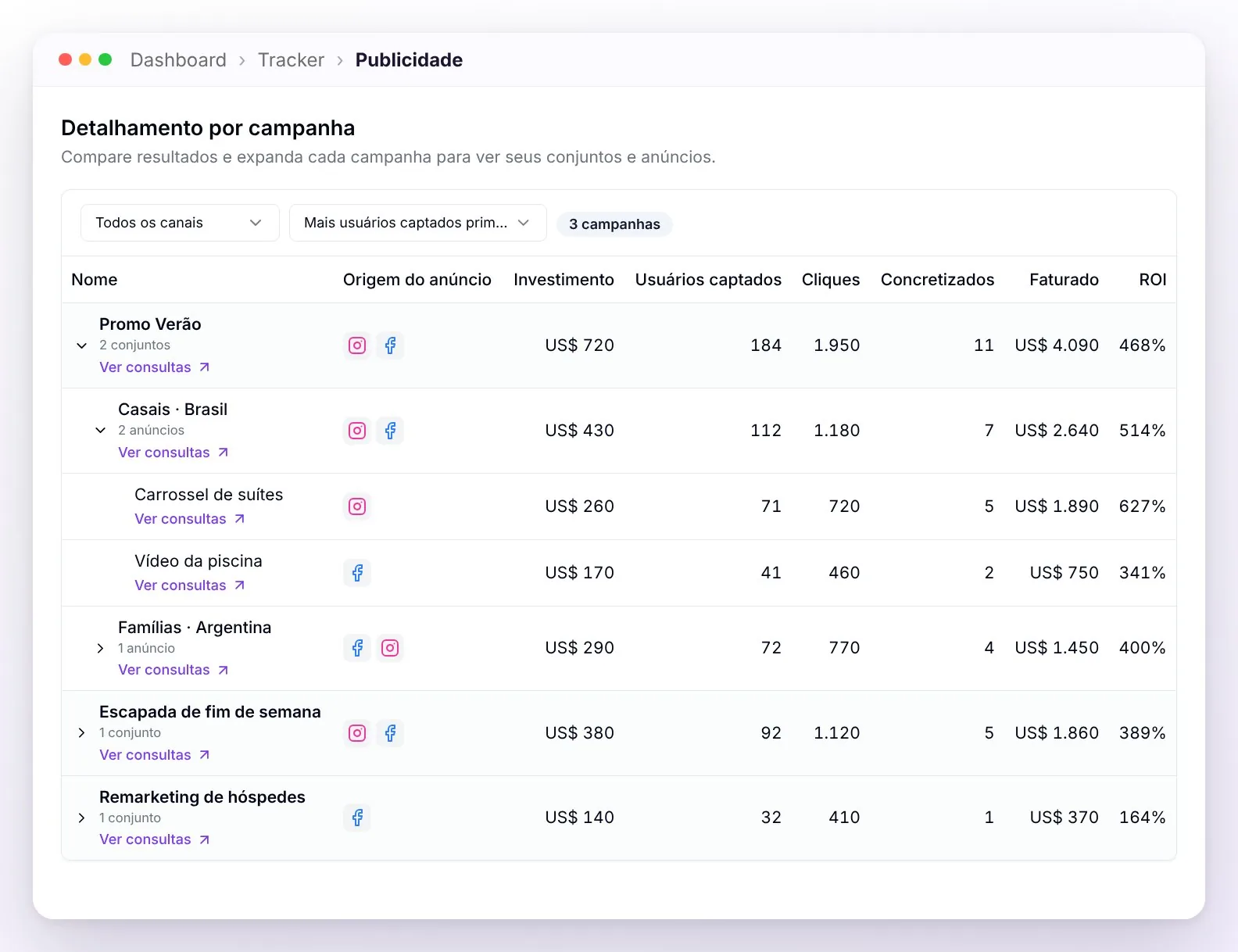Image resolution: width=1238 pixels, height=952 pixels.
Task: Collapse the Promo Verão campaign
Action: [81, 345]
